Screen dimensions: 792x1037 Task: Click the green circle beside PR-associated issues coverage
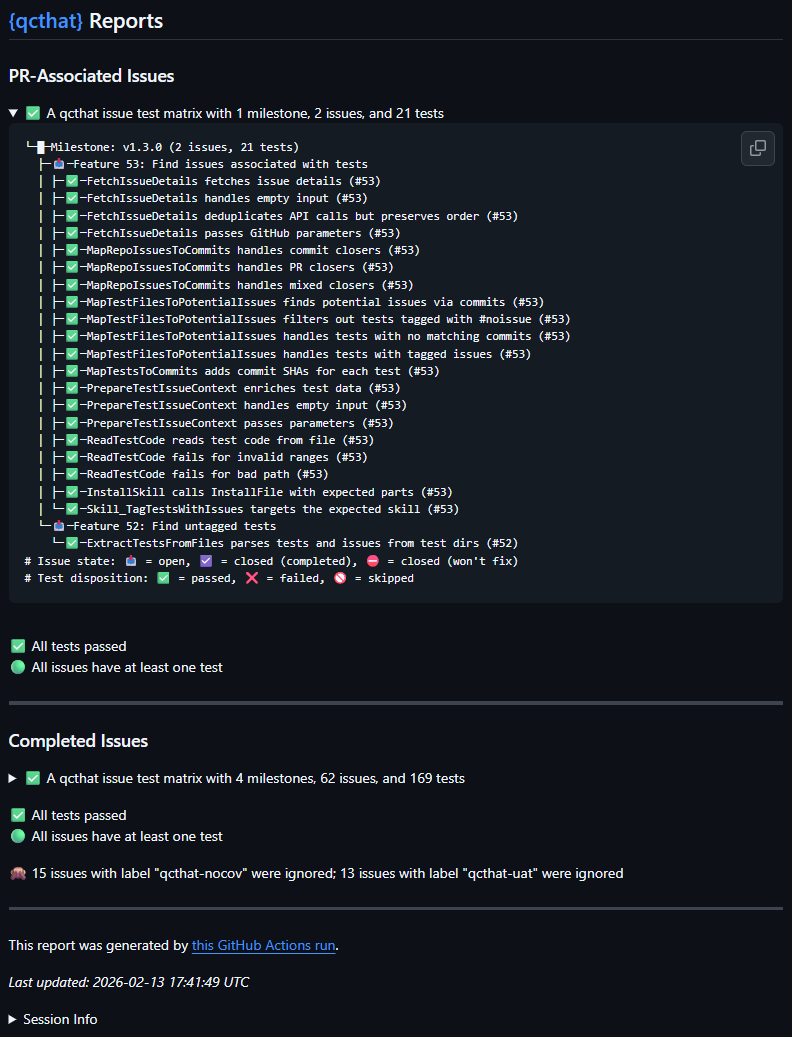tap(17, 667)
